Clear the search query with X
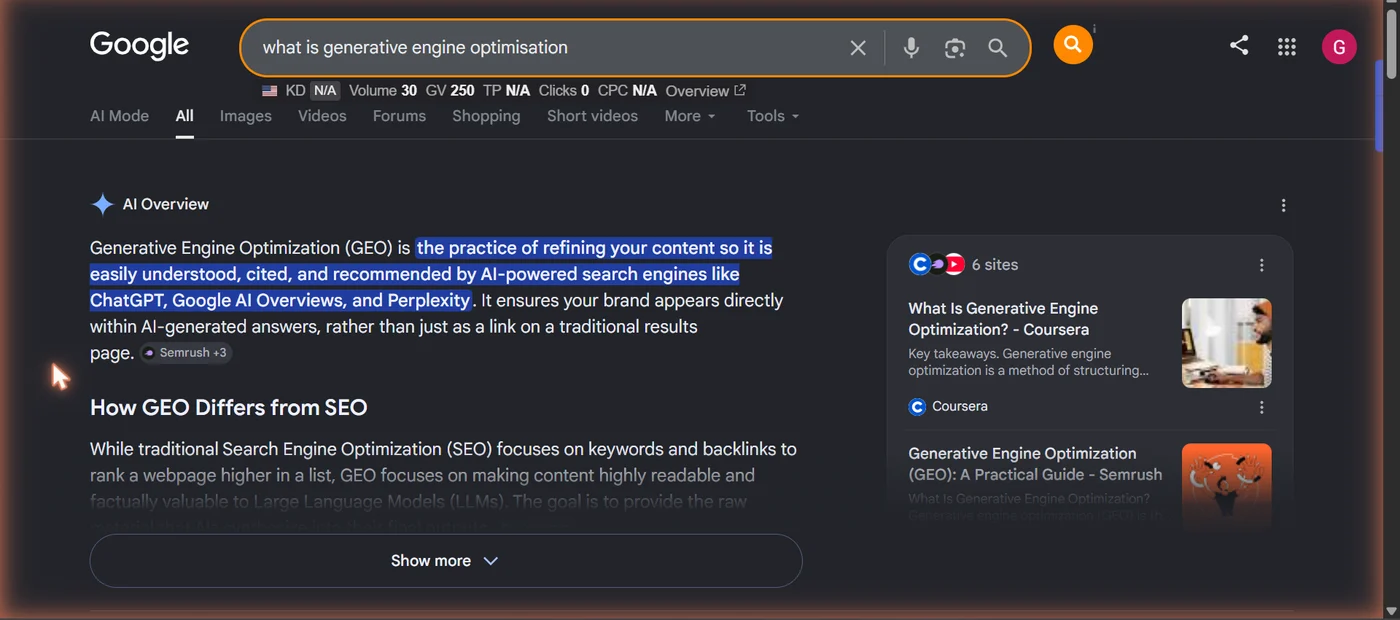1400x620 pixels. point(858,48)
